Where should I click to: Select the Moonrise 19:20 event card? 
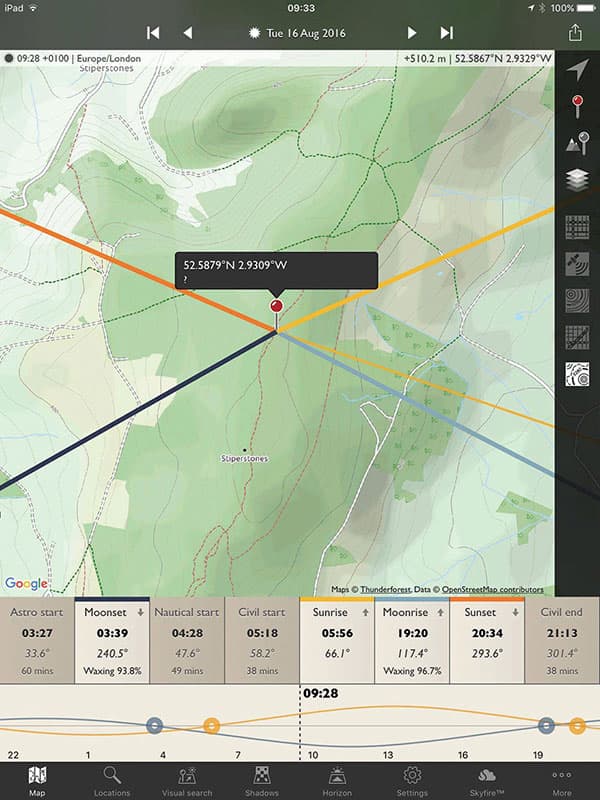pos(412,640)
